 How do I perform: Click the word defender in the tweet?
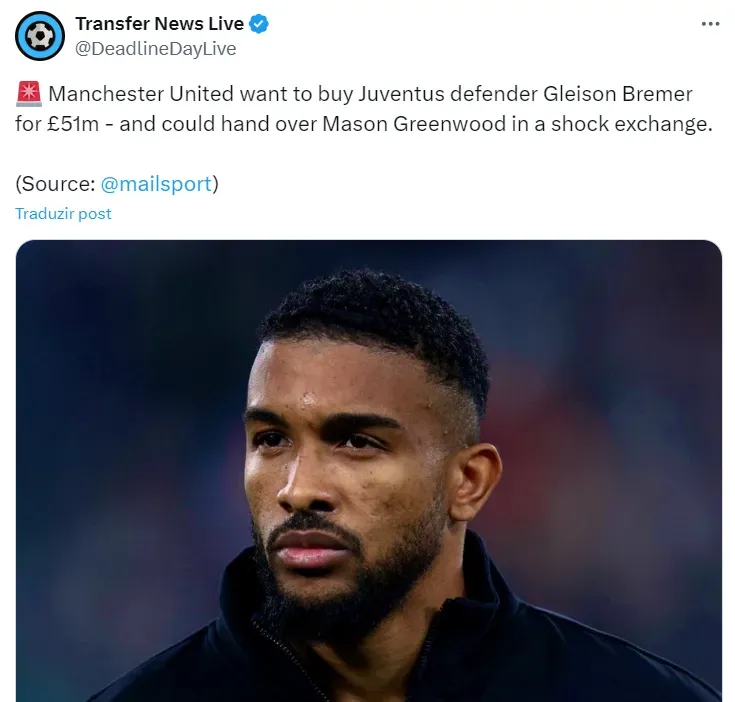point(494,94)
